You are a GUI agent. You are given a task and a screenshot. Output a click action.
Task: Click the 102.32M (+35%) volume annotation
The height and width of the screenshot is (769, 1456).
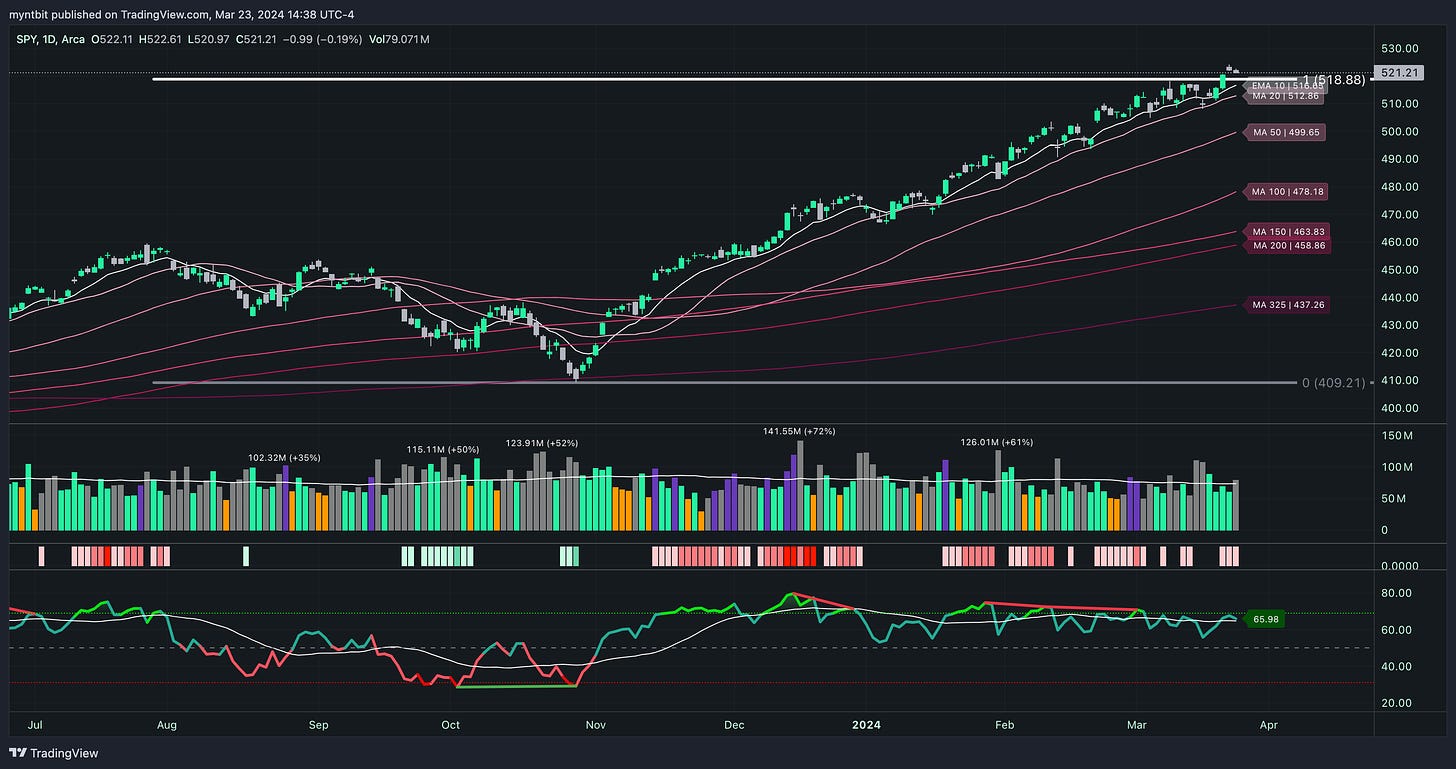point(284,458)
